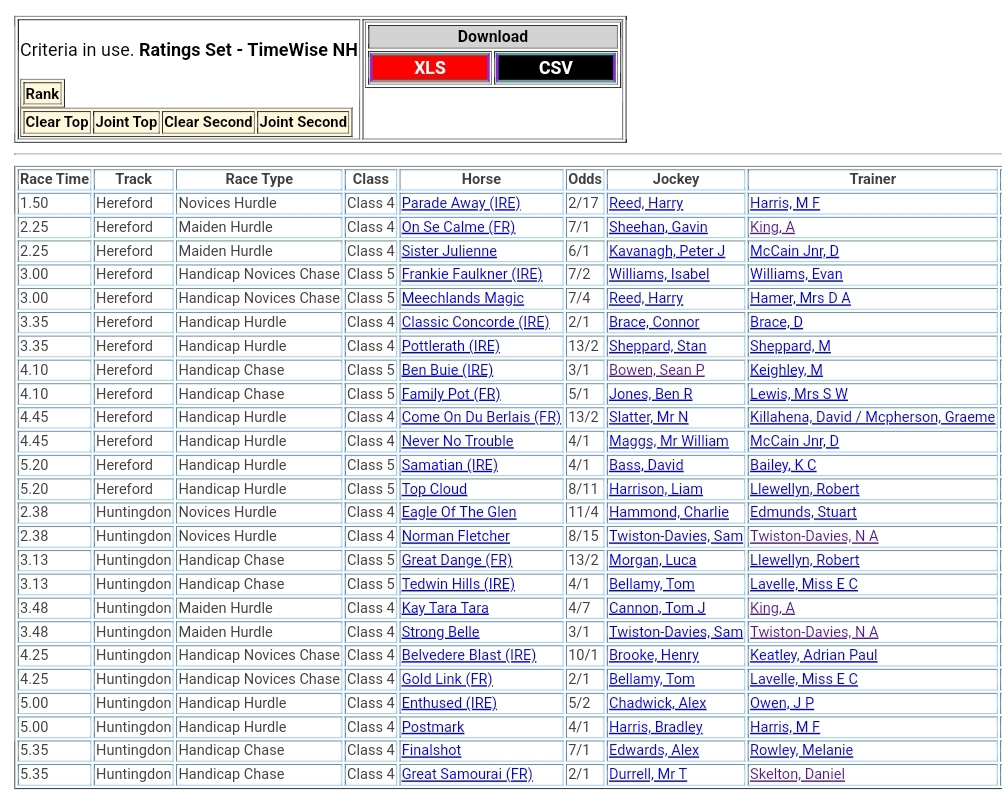Image resolution: width=1002 pixels, height=812 pixels.
Task: View trainer Skelton, Daniel
Action: click(797, 774)
